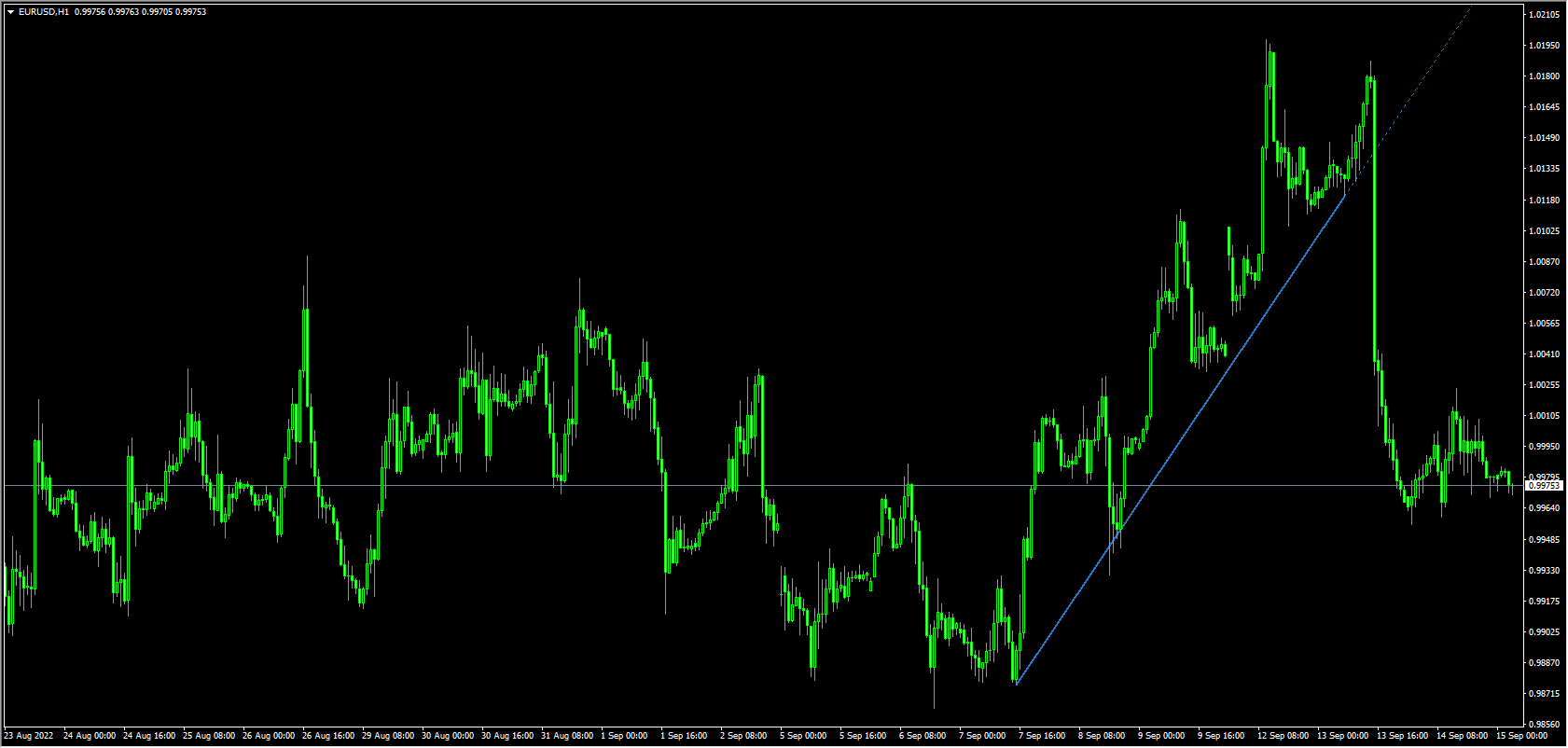Click the 1.02105 price scale label
1568x748 pixels.
tap(1545, 15)
